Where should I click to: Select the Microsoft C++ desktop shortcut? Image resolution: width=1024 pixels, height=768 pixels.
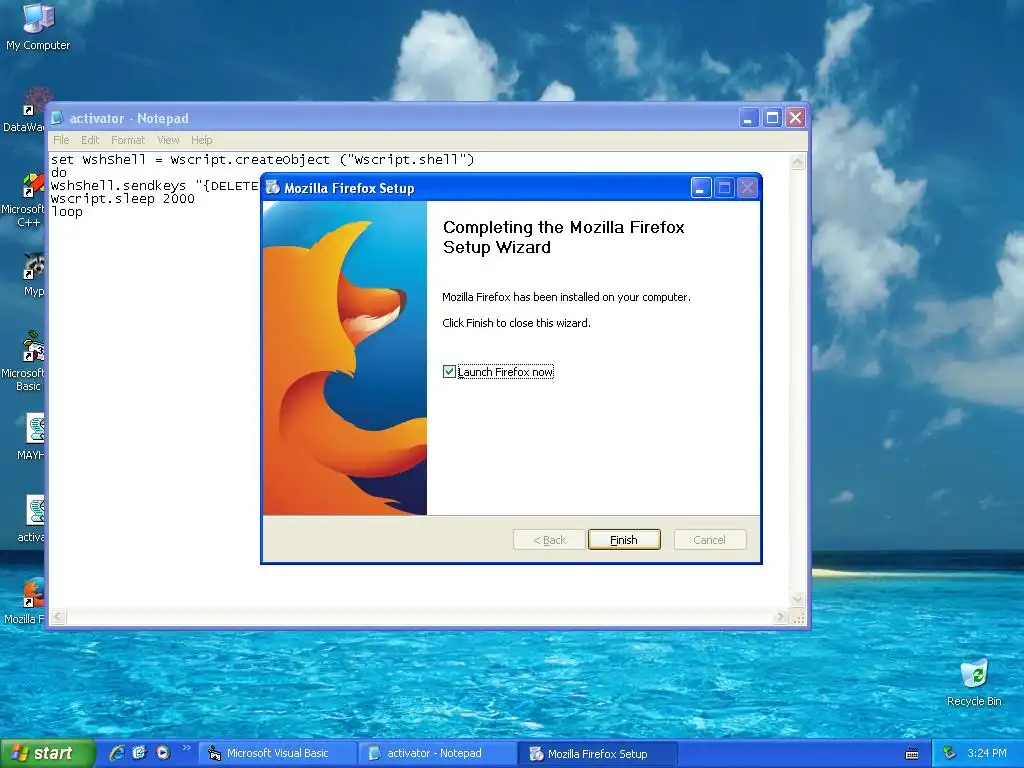click(26, 199)
